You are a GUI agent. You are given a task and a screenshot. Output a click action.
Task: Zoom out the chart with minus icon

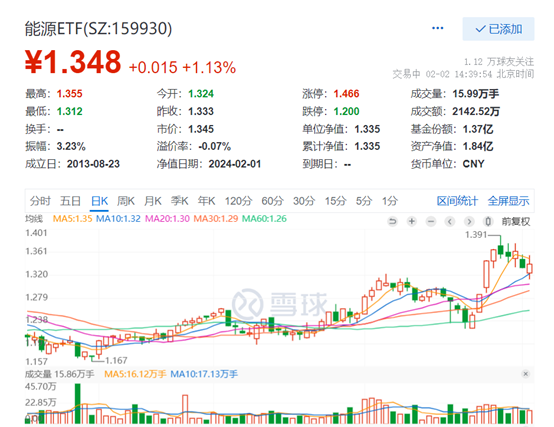(x=431, y=221)
